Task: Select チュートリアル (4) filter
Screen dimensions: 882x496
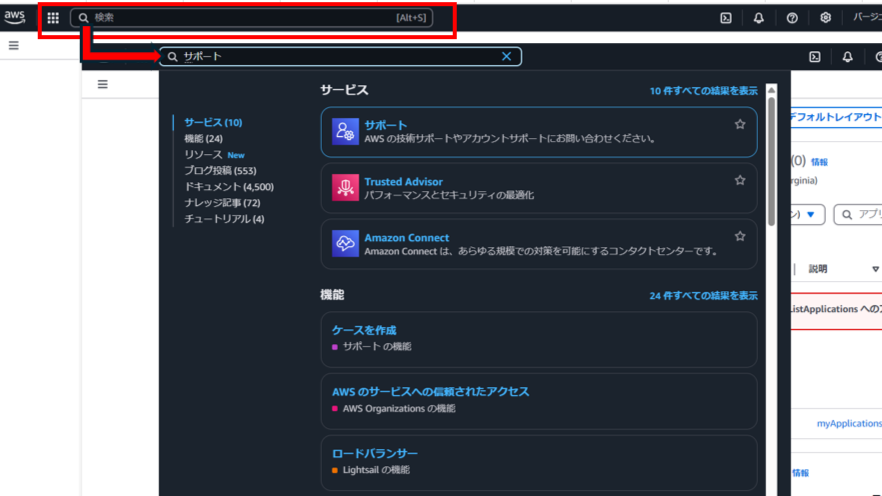Action: click(x=224, y=219)
